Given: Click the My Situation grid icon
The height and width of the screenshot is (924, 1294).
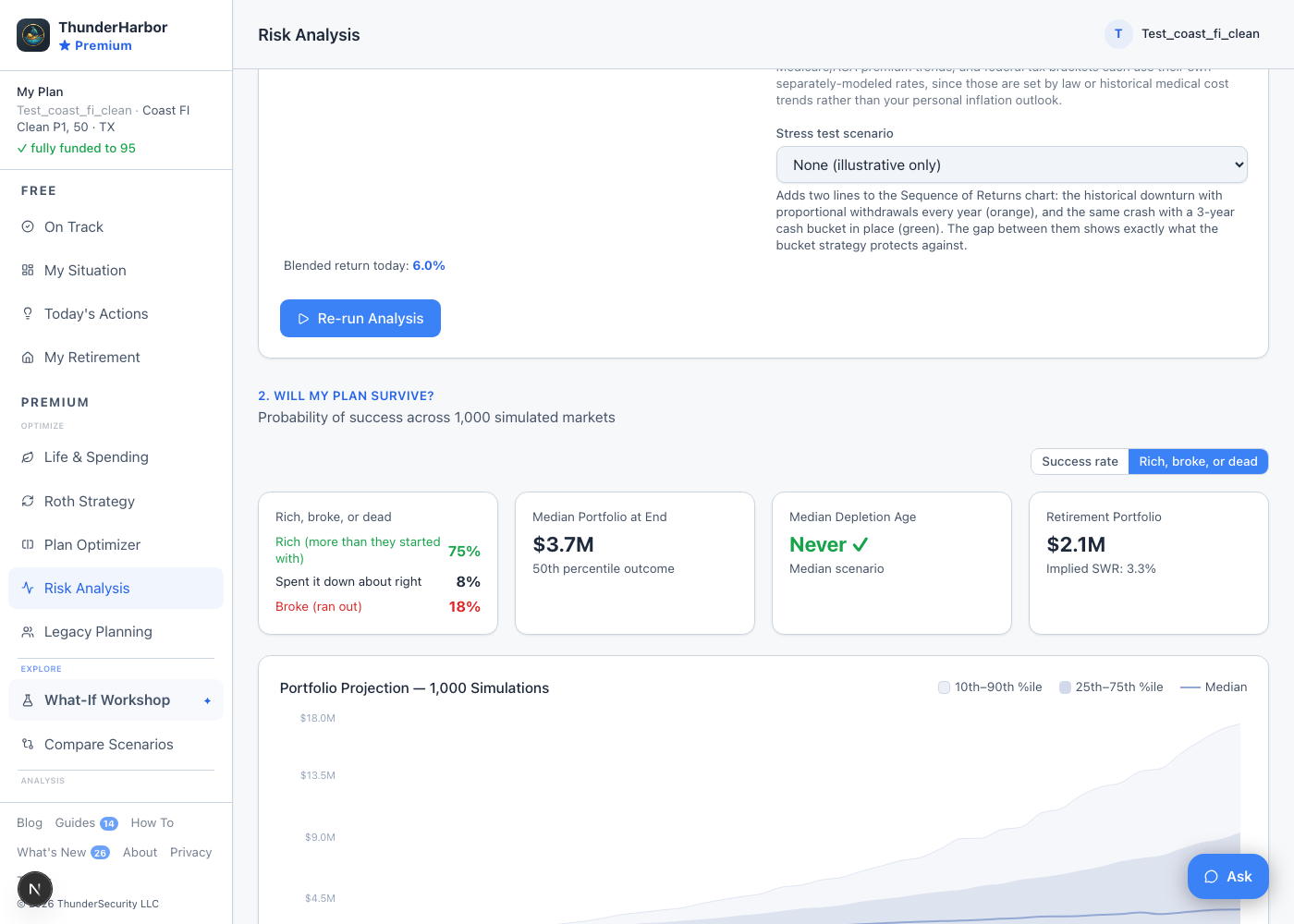Looking at the screenshot, I should coord(28,270).
